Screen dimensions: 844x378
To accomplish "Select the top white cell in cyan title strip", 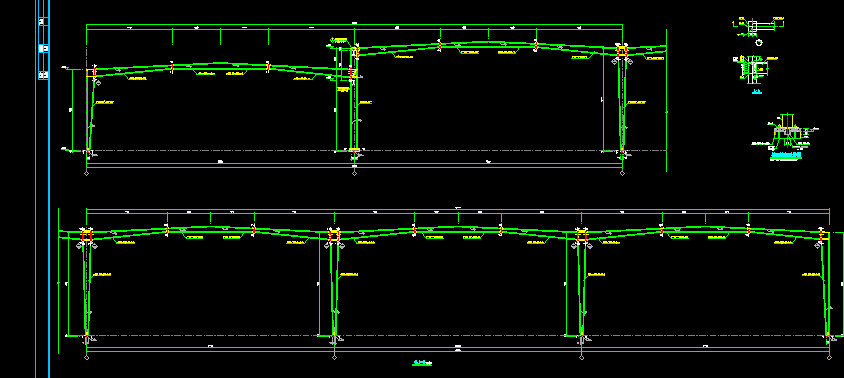I will pyautogui.click(x=42, y=22).
